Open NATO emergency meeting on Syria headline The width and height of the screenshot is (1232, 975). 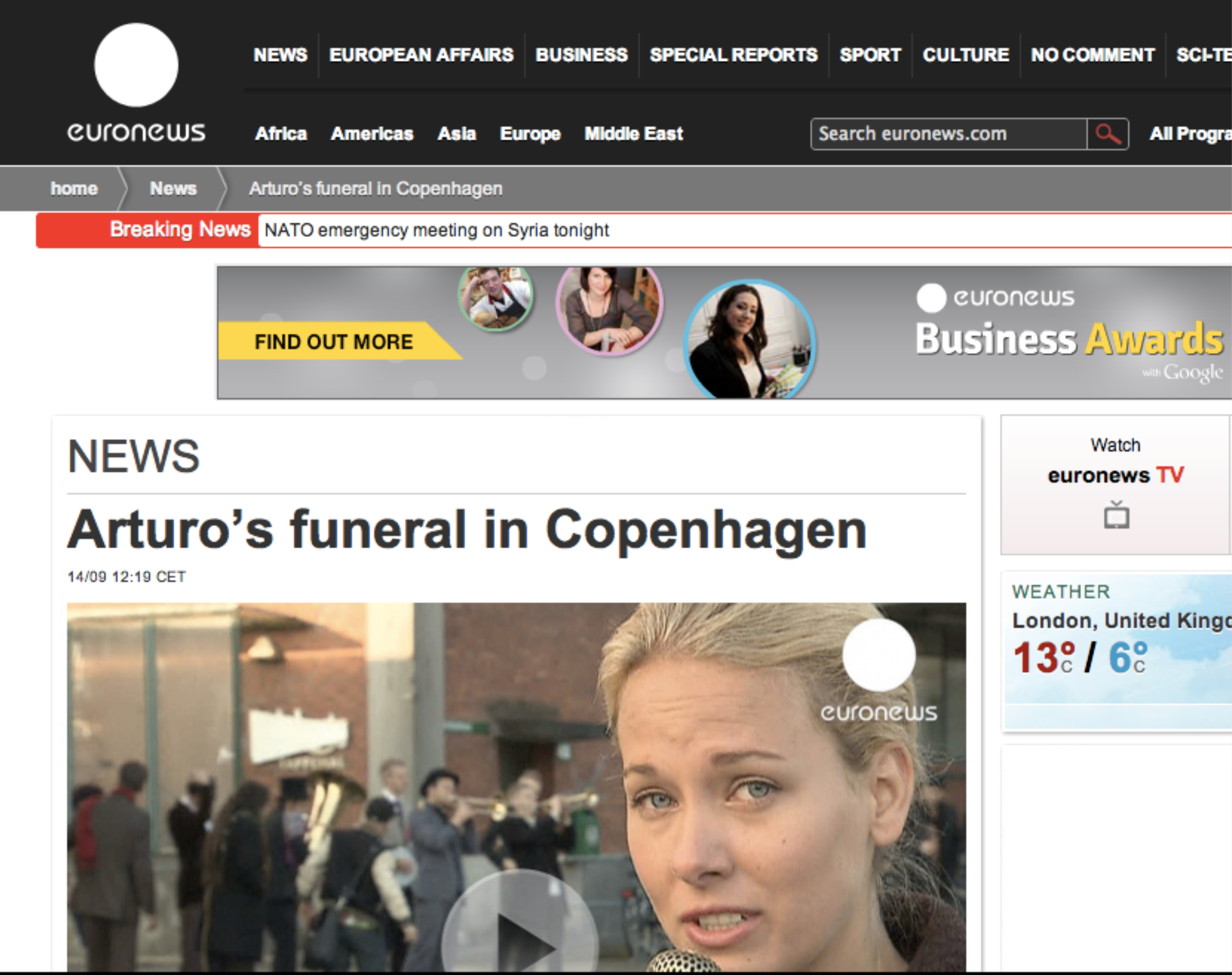pos(437,230)
